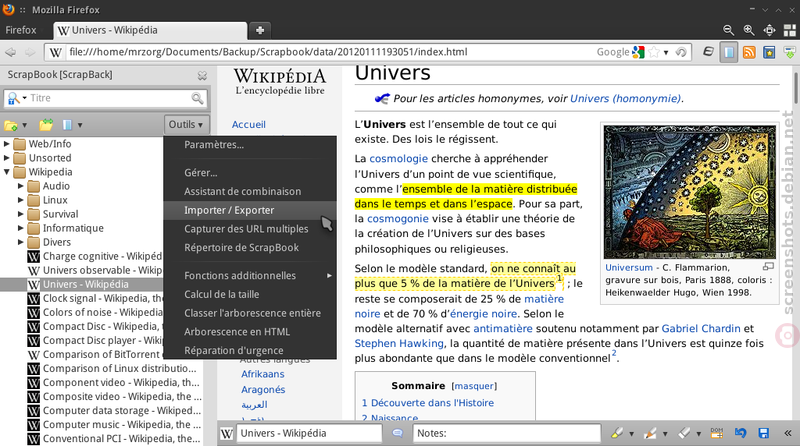Expand the Survival folder arrow
The image size is (800, 446).
pyautogui.click(x=21, y=214)
